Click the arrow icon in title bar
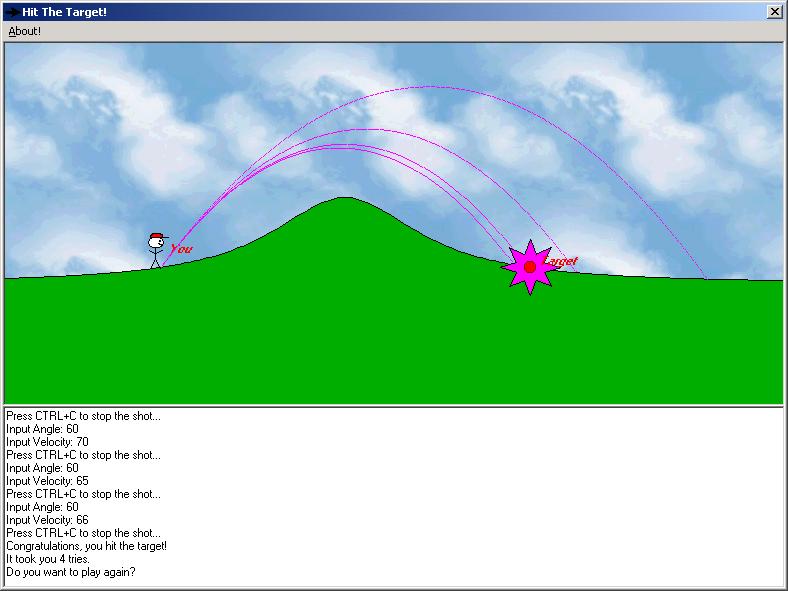This screenshot has width=788, height=591. tap(13, 12)
